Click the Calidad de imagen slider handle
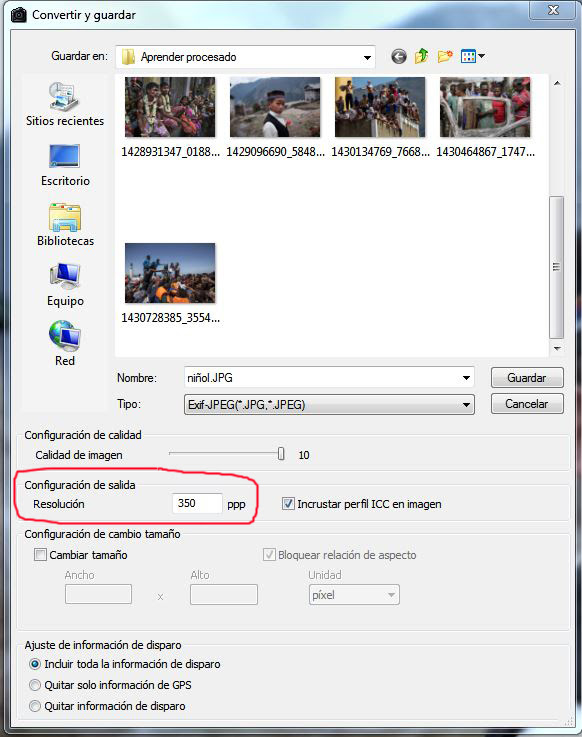Screen dimensions: 582x737 (x=281, y=454)
